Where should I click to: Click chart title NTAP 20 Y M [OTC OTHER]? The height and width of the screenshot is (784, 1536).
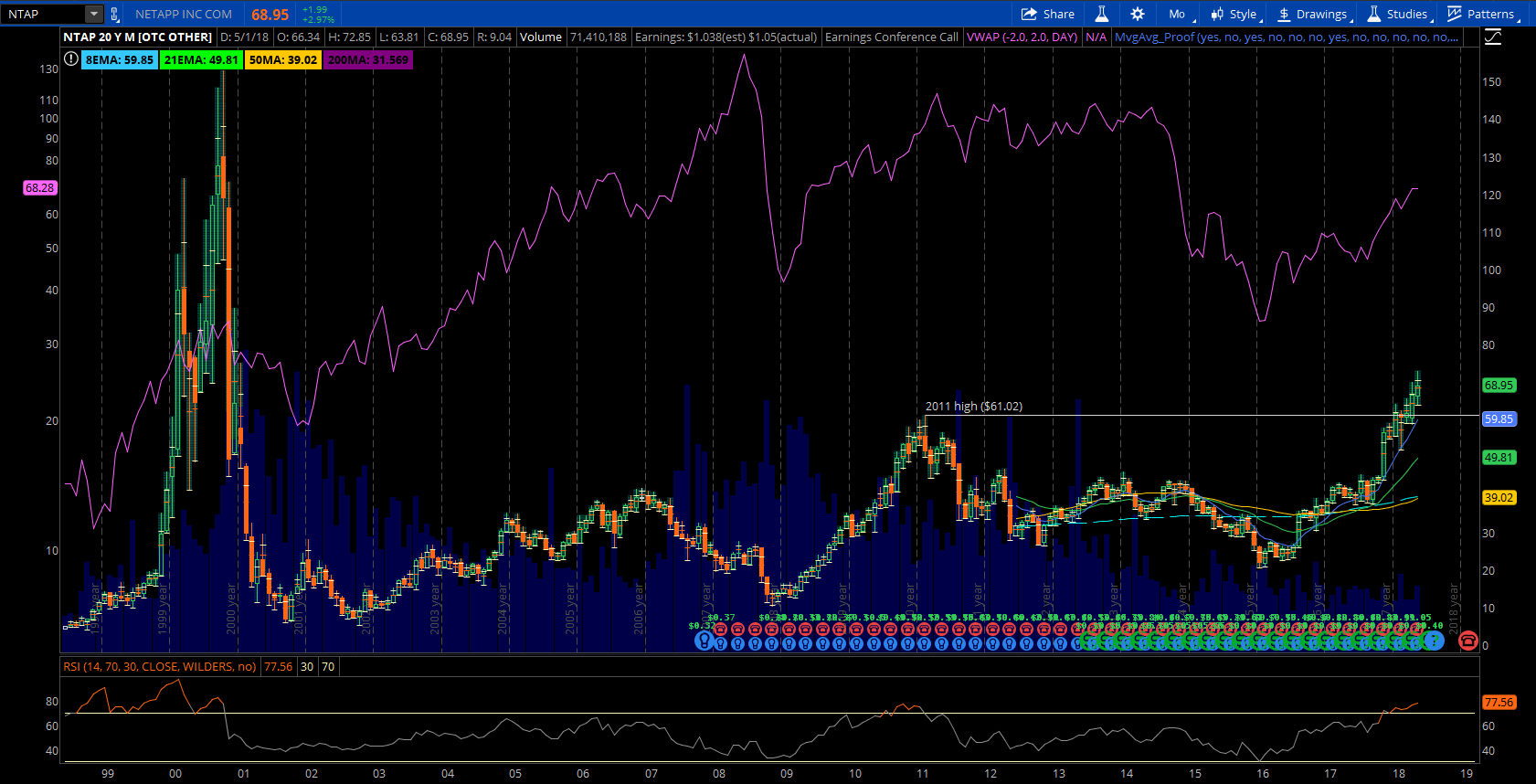(137, 37)
